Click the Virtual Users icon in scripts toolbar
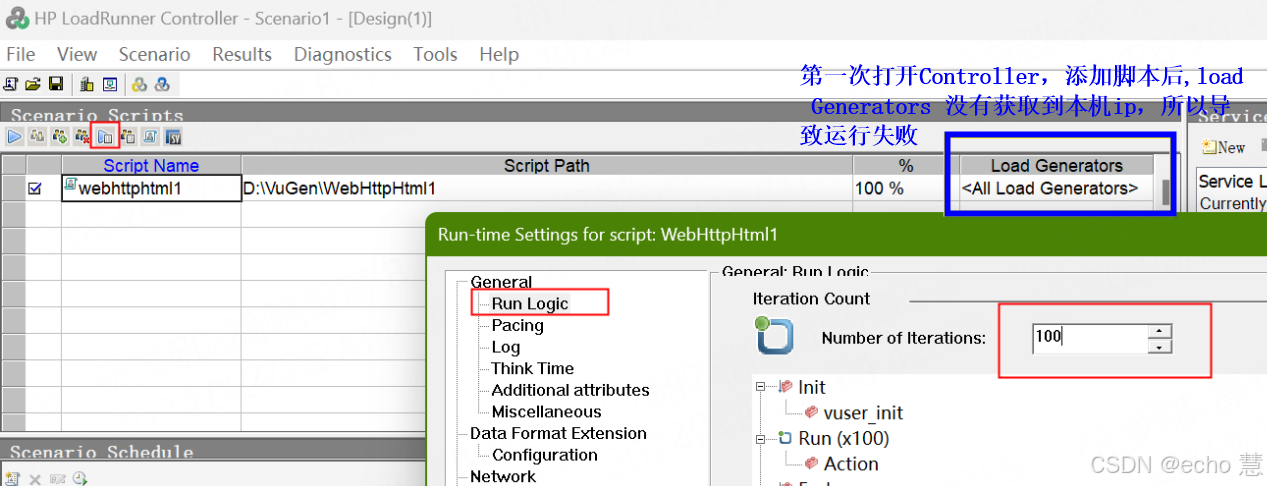Image resolution: width=1267 pixels, height=486 pixels. [37, 137]
